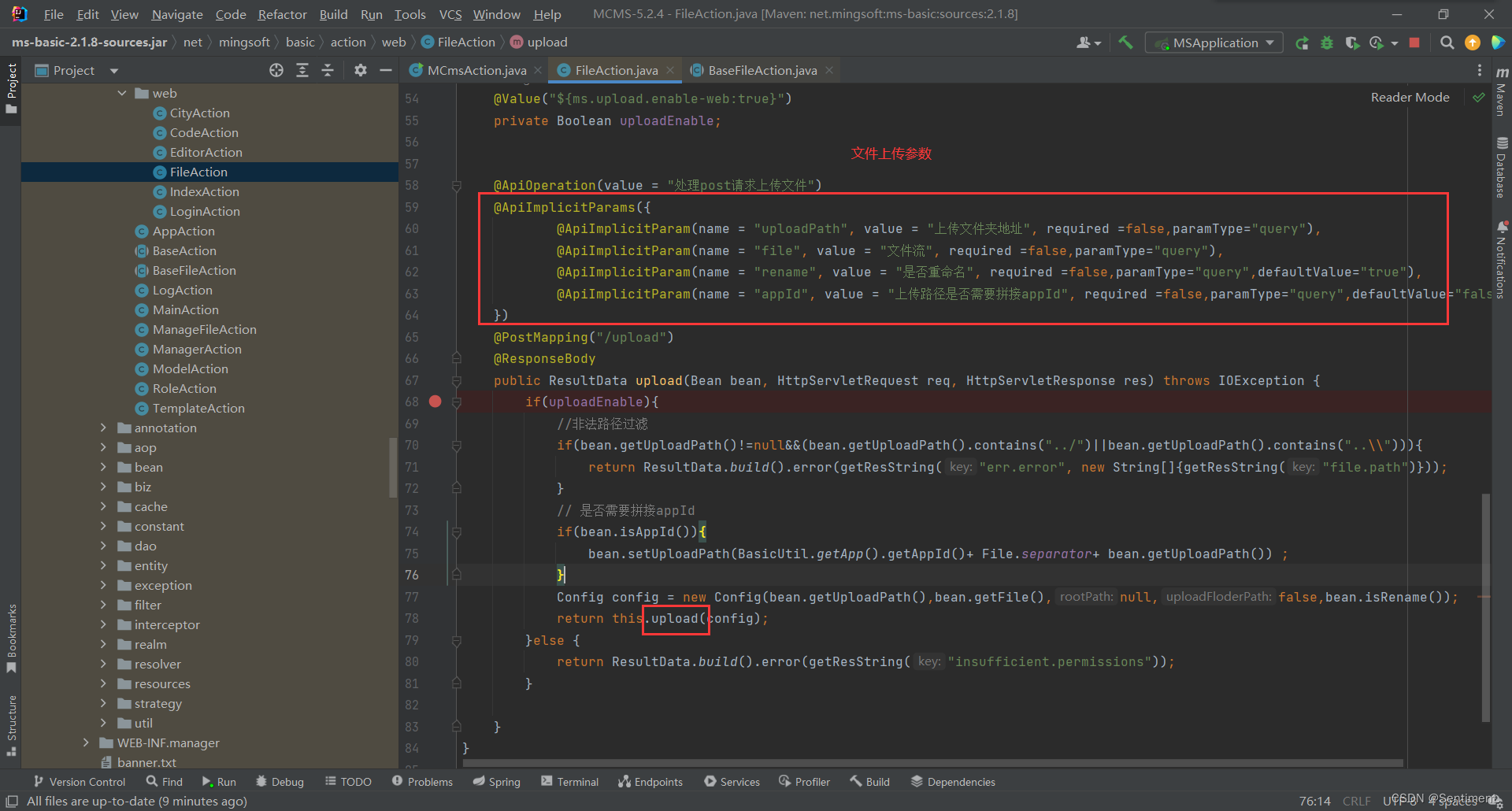1512x811 pixels.
Task: Open the Services tool window
Action: (x=732, y=781)
